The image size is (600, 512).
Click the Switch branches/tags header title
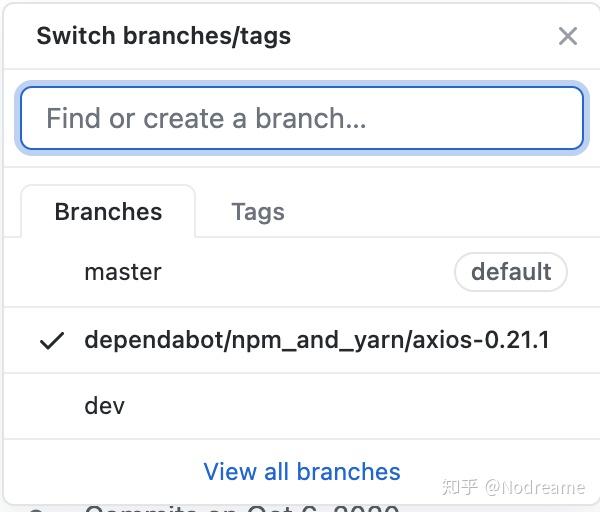coord(164,36)
